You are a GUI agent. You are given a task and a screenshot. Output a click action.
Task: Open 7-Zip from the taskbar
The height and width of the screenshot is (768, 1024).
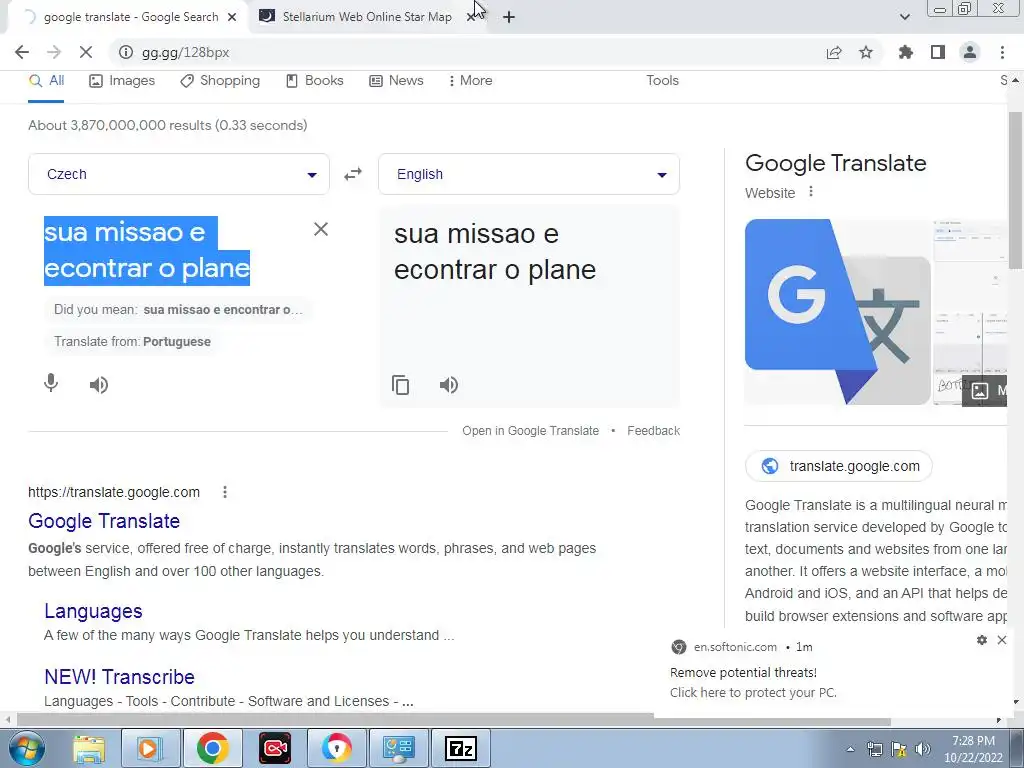coord(460,748)
